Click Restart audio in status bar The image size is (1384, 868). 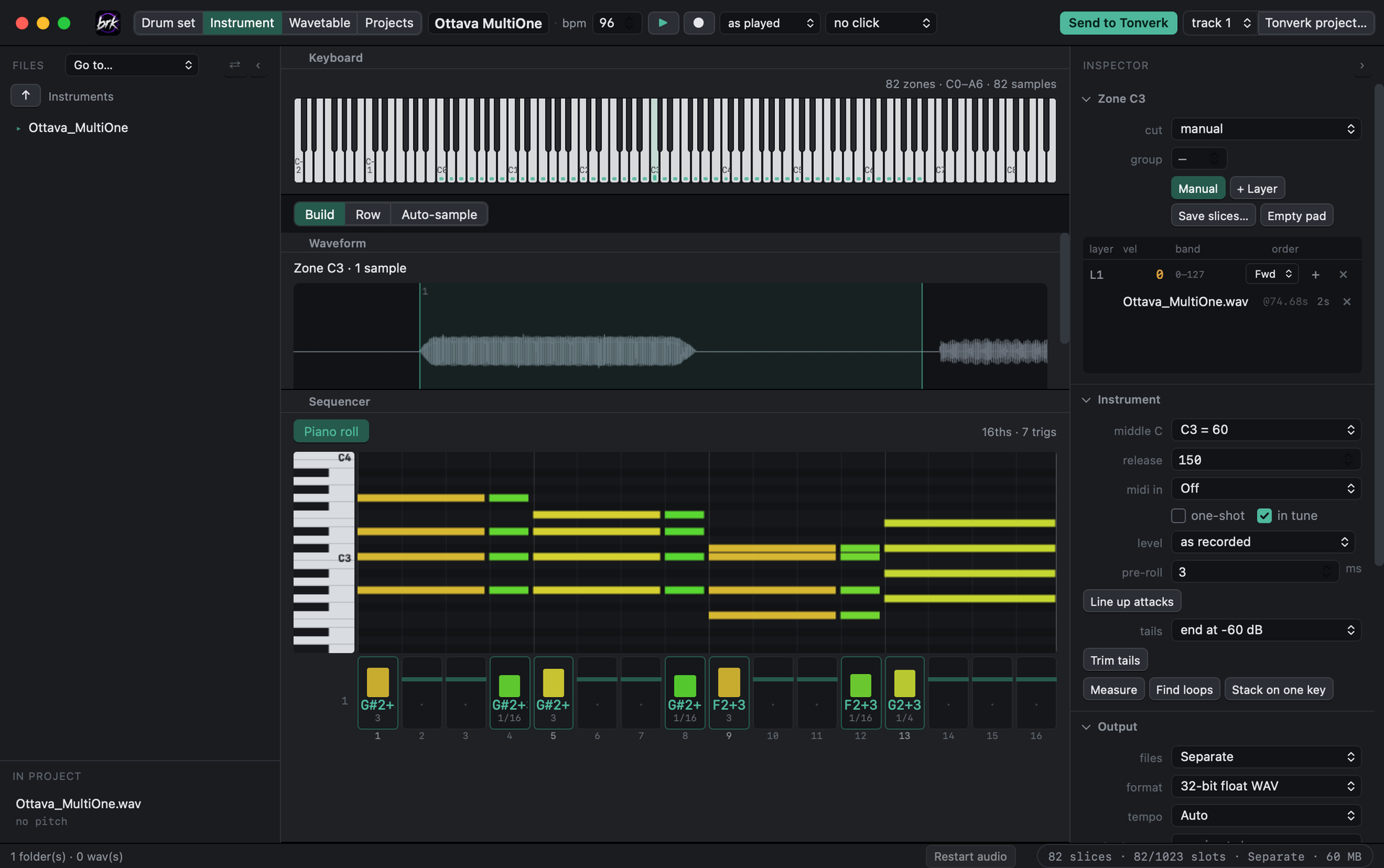point(970,856)
